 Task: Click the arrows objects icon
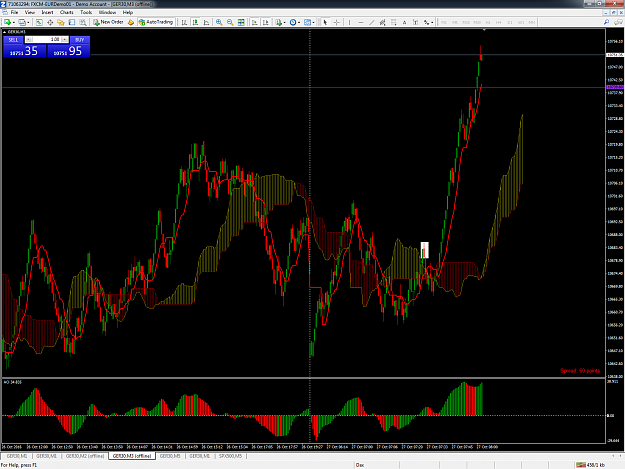point(426,22)
